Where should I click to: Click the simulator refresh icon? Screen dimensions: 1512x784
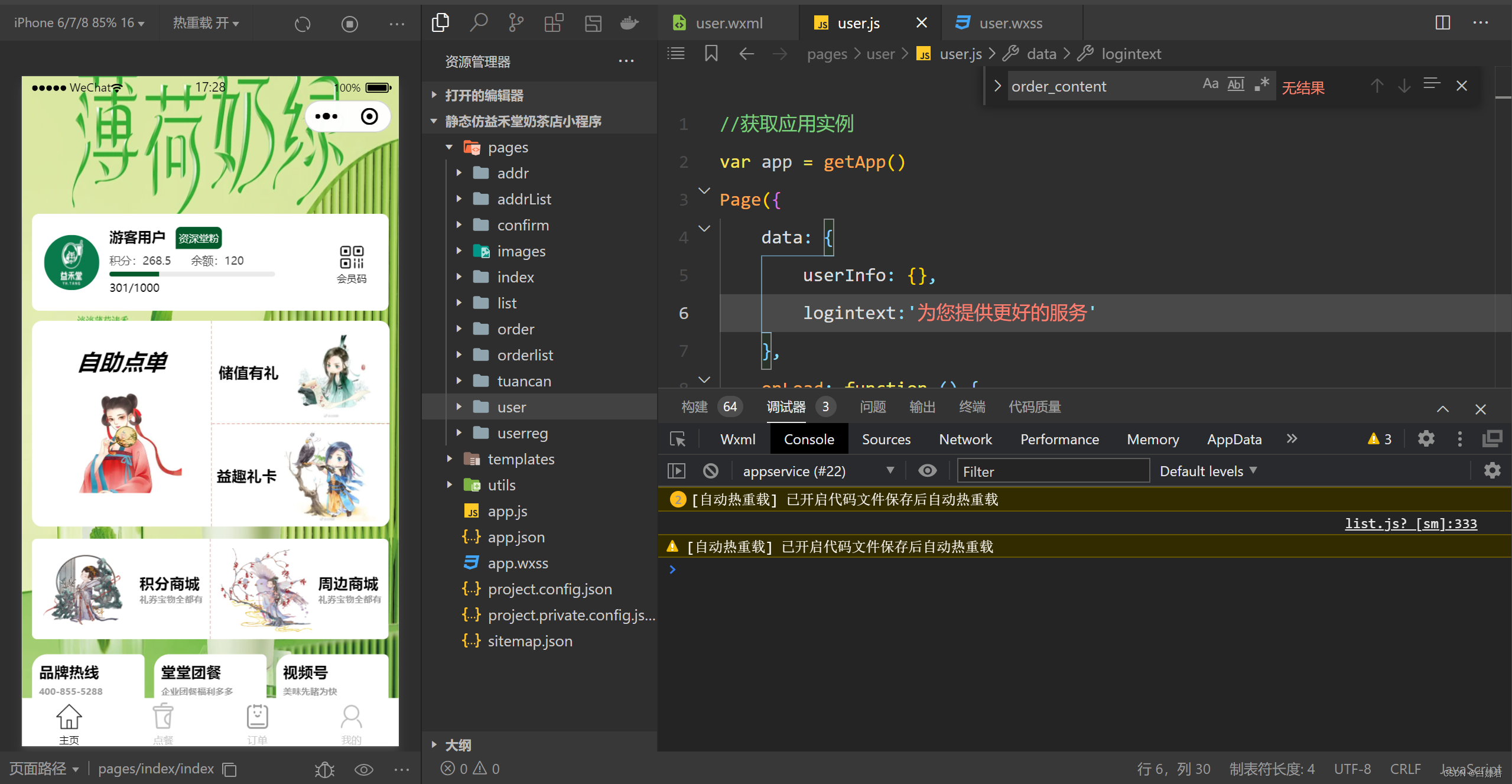[x=303, y=24]
